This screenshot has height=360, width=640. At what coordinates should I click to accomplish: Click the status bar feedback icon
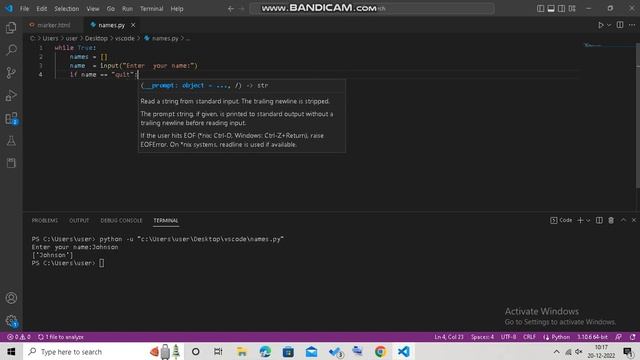click(618, 337)
